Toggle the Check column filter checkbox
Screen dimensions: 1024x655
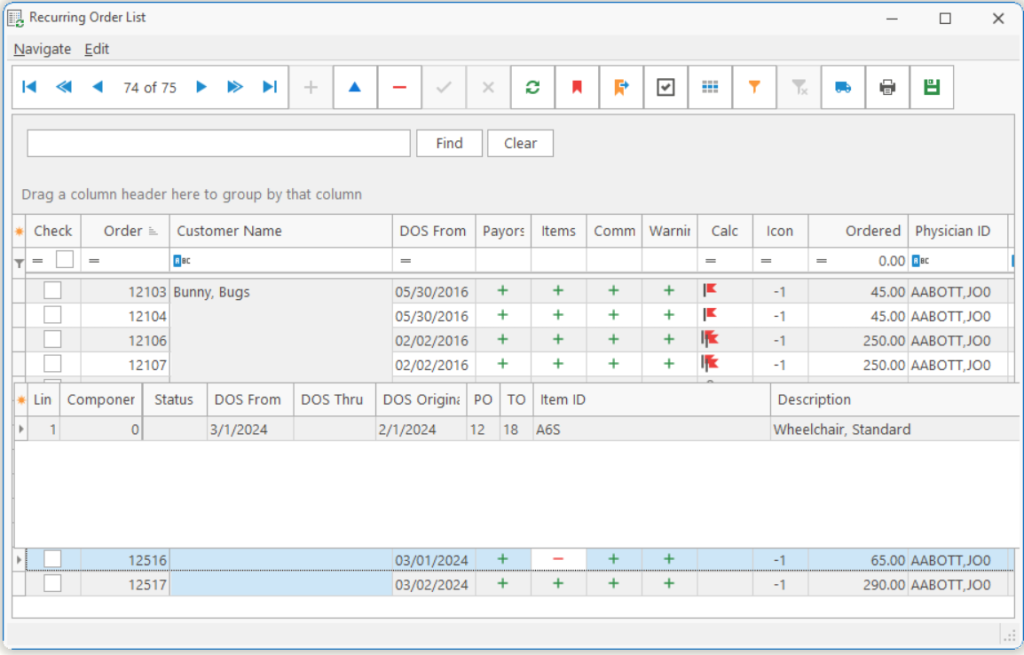pos(65,260)
